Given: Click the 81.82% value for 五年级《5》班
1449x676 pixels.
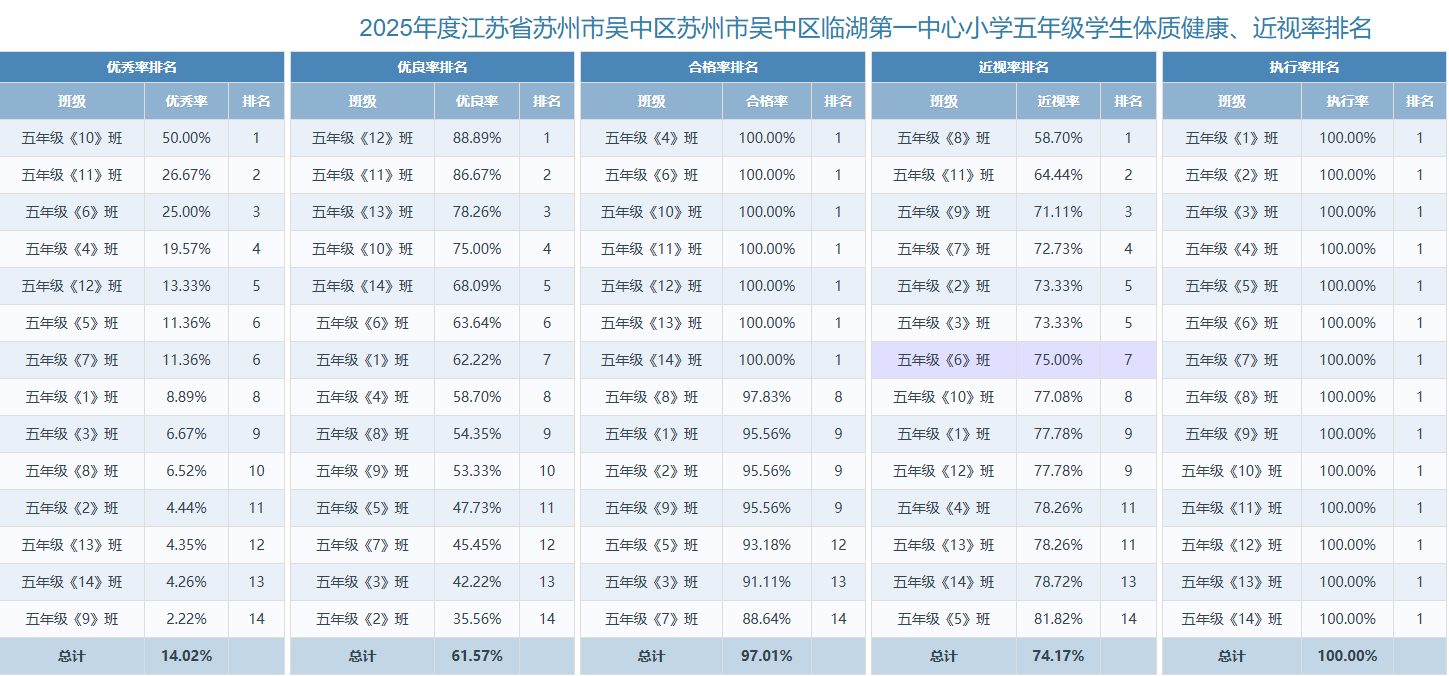Looking at the screenshot, I should pos(1058,618).
